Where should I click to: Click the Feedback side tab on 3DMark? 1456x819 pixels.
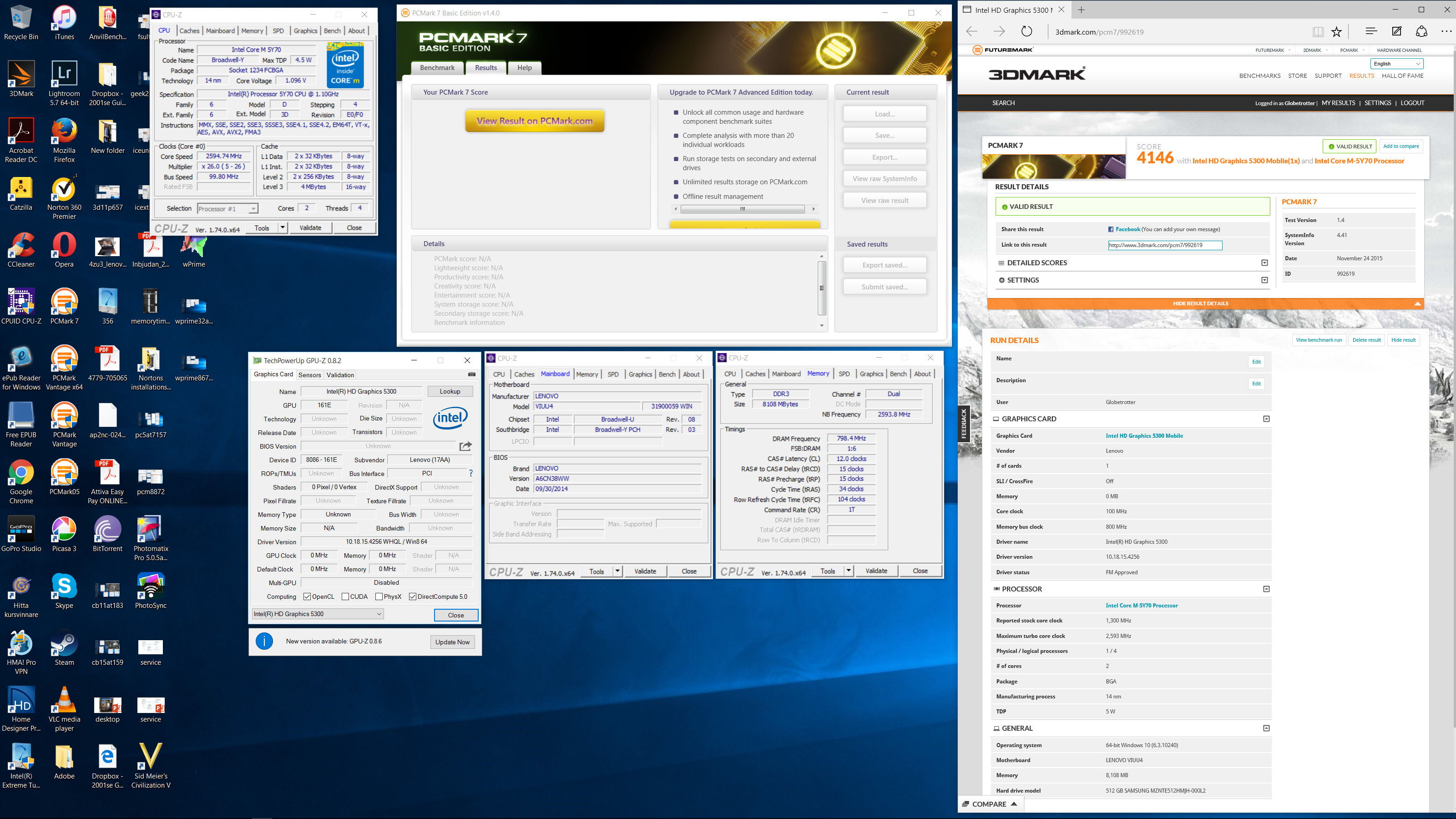click(964, 424)
